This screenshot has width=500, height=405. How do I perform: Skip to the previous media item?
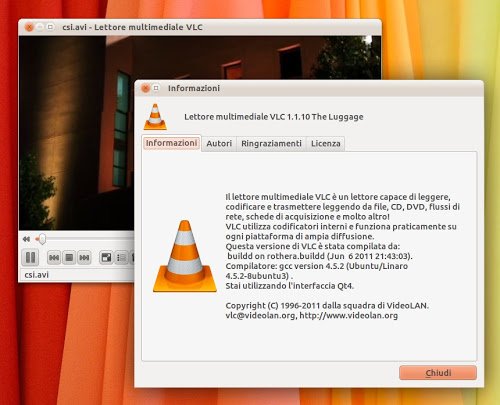point(54,258)
